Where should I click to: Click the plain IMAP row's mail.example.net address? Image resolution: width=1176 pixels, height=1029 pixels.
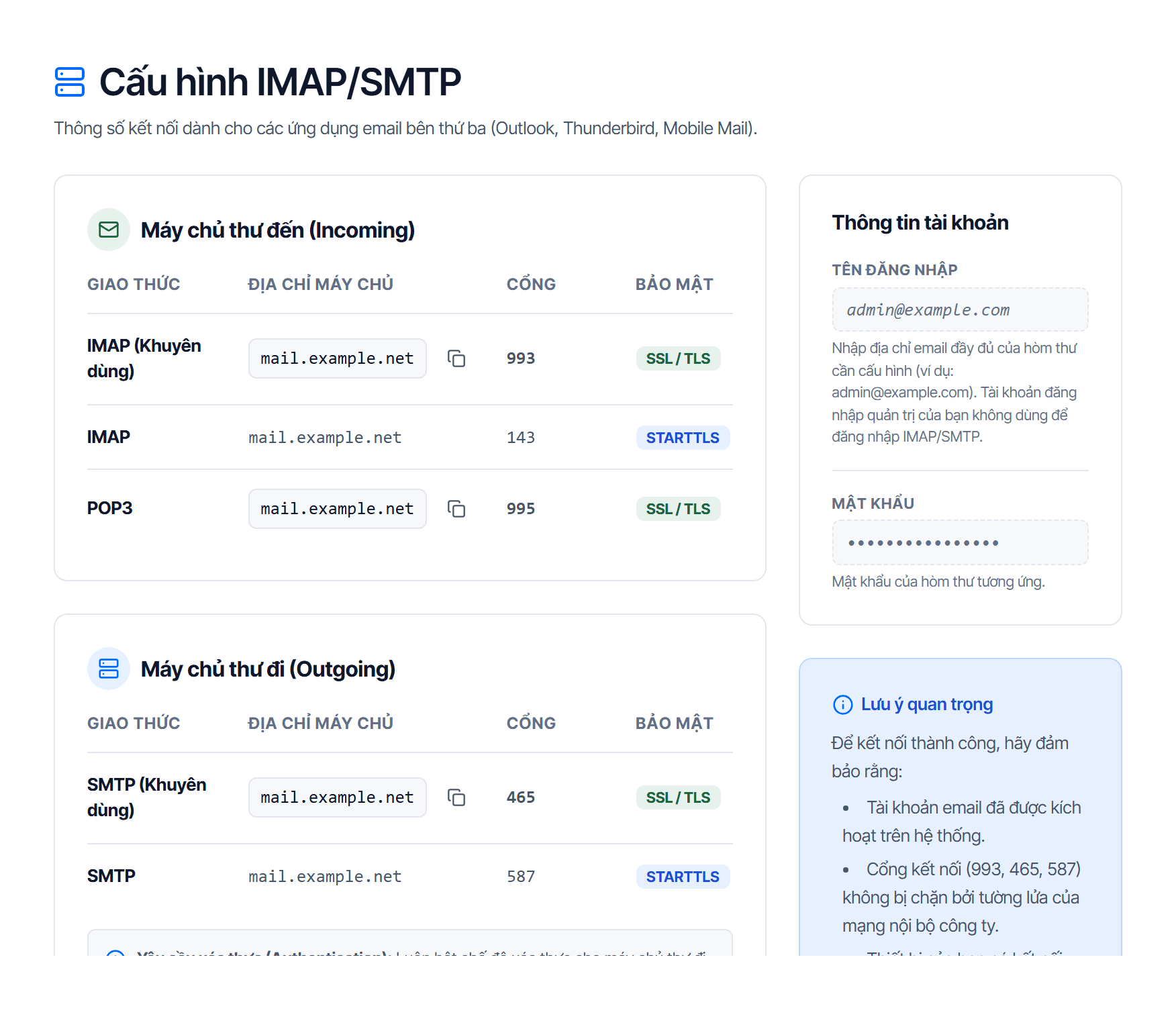(x=325, y=438)
